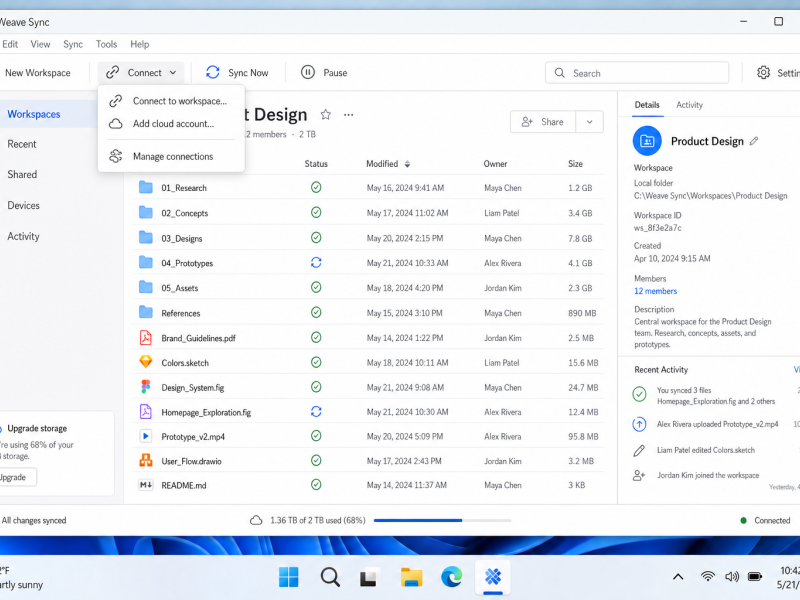Open Settings via the gear icon
Image resolution: width=800 pixels, height=600 pixels.
[x=763, y=73]
